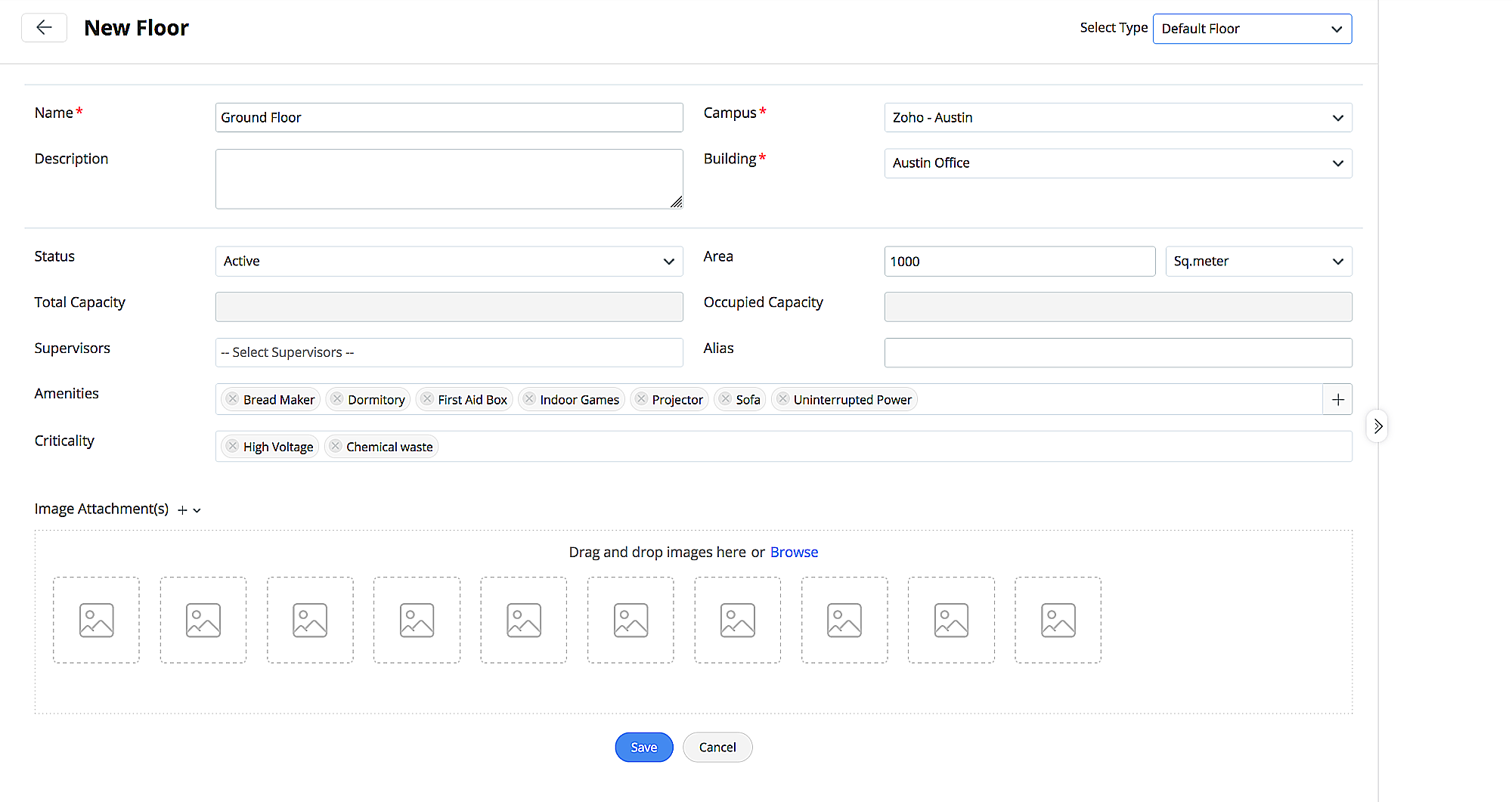Remove the Bread Maker amenity tag
This screenshot has width=1512, height=802.
233,399
